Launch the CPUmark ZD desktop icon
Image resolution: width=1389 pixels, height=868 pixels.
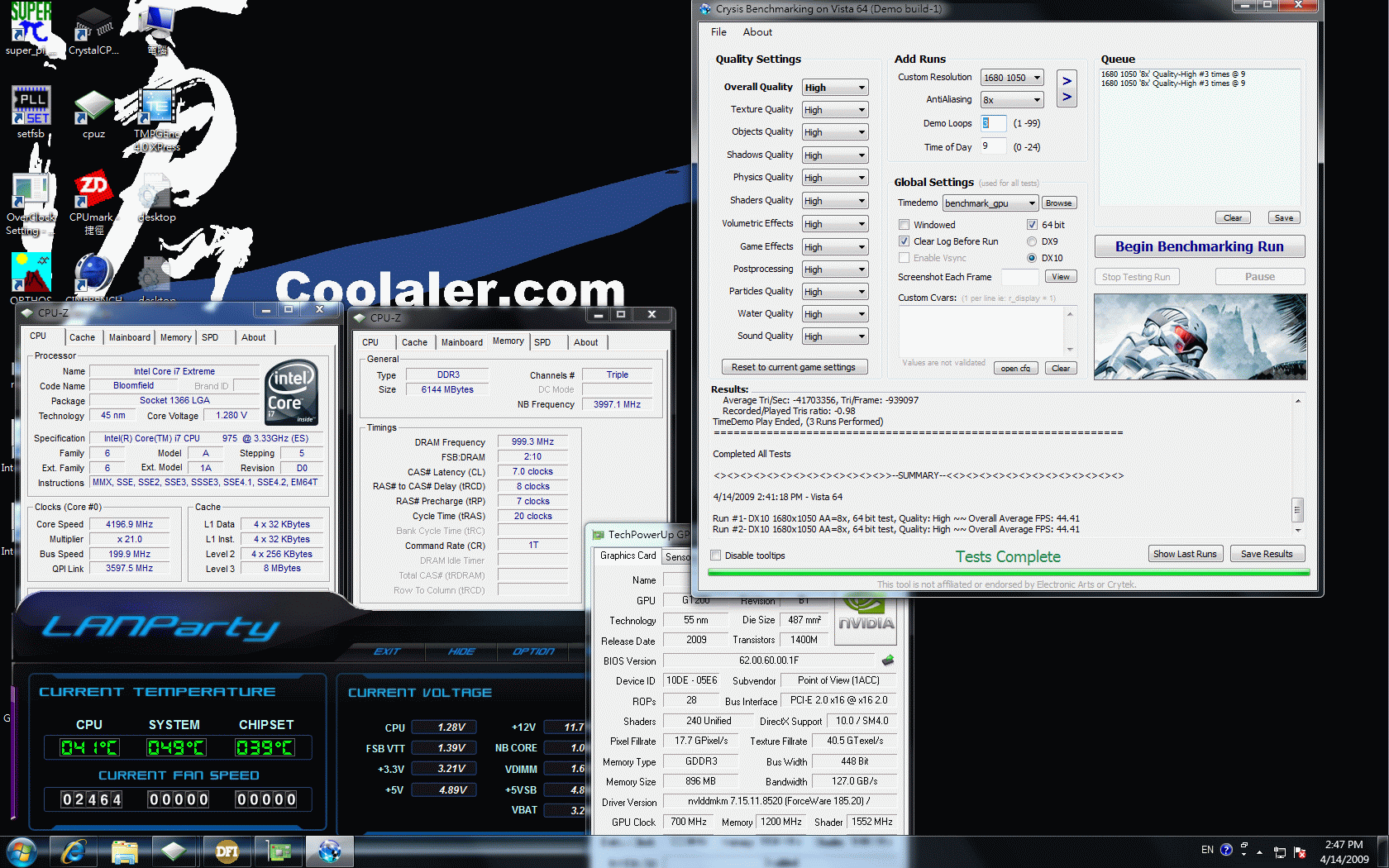93,203
